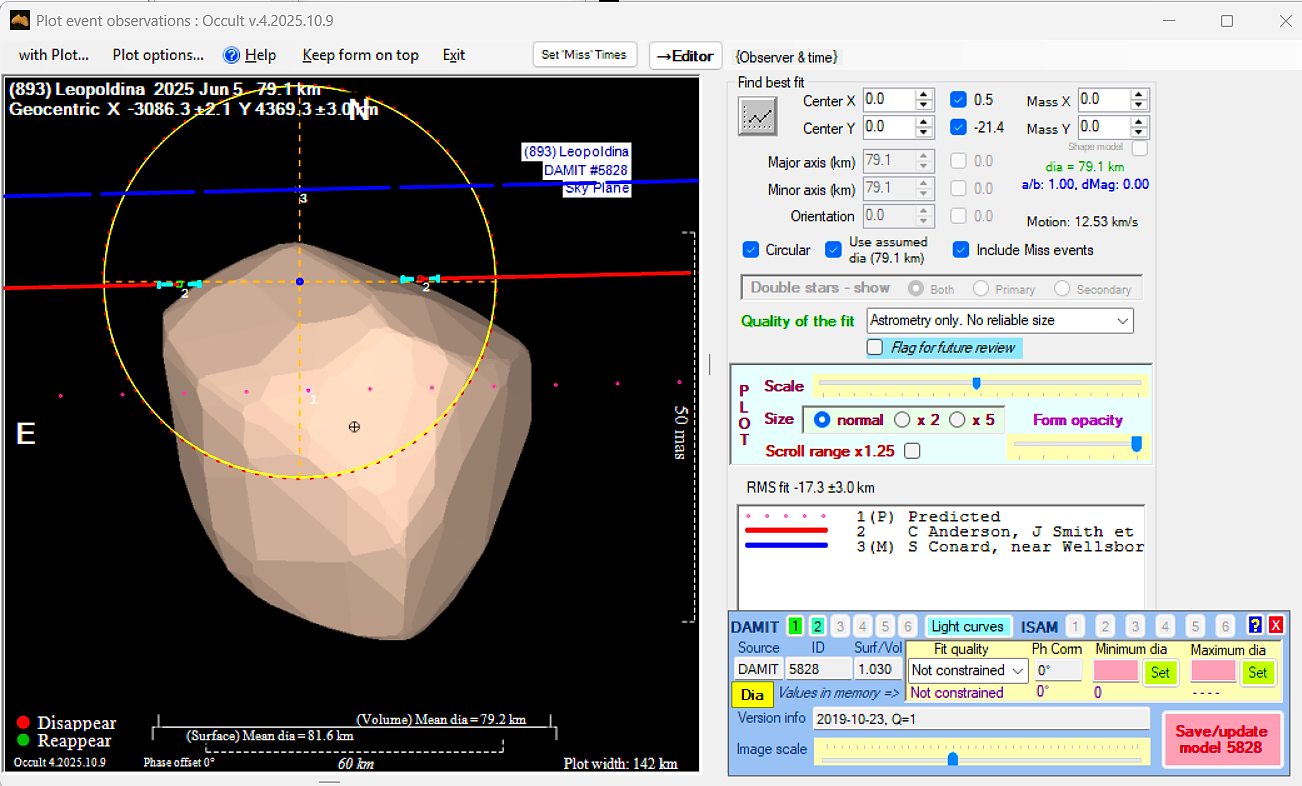
Task: Click the blue question mark in DAMIT panel
Action: coord(1255,626)
